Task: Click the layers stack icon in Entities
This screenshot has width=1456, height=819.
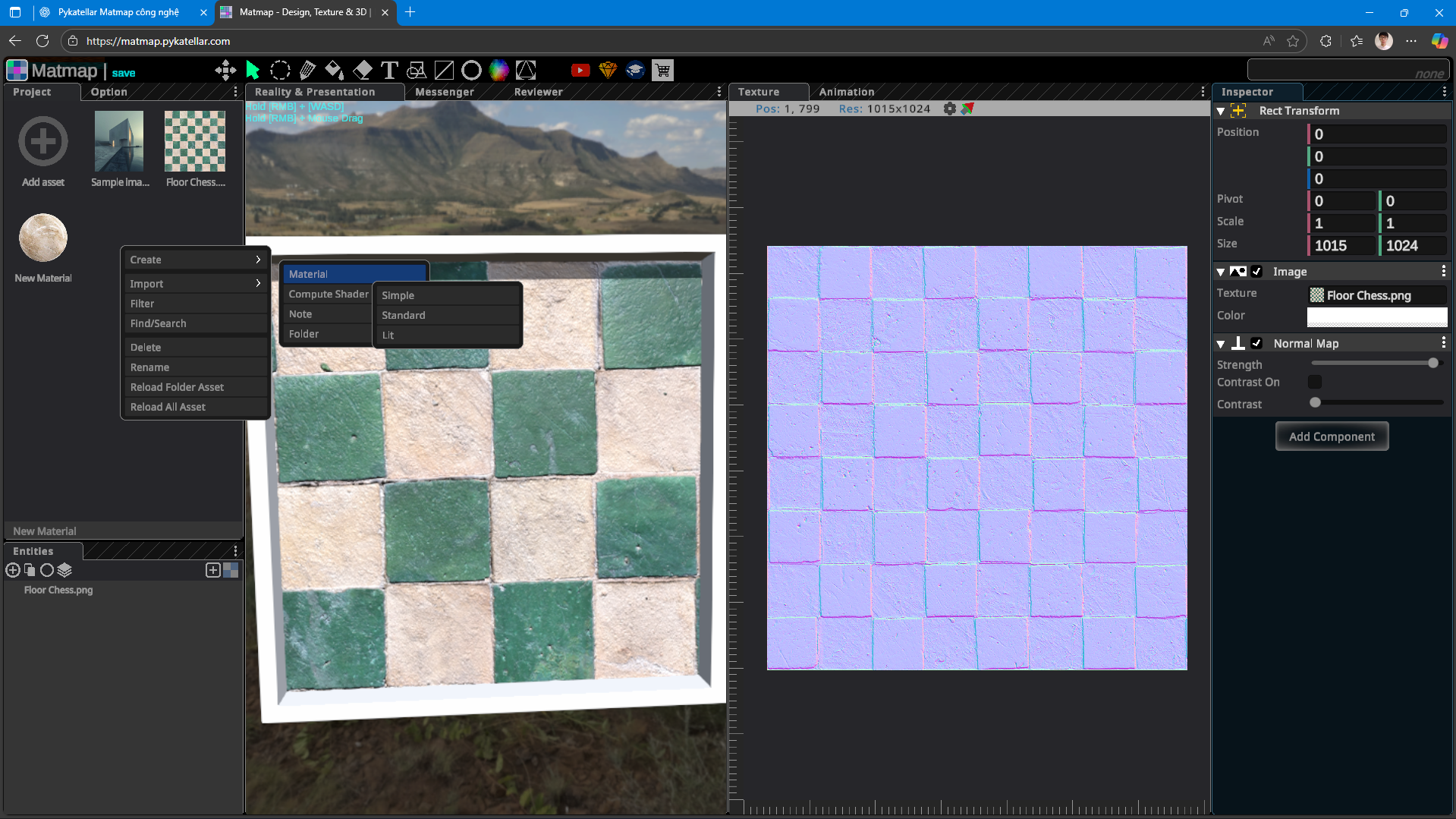Action: (x=64, y=570)
